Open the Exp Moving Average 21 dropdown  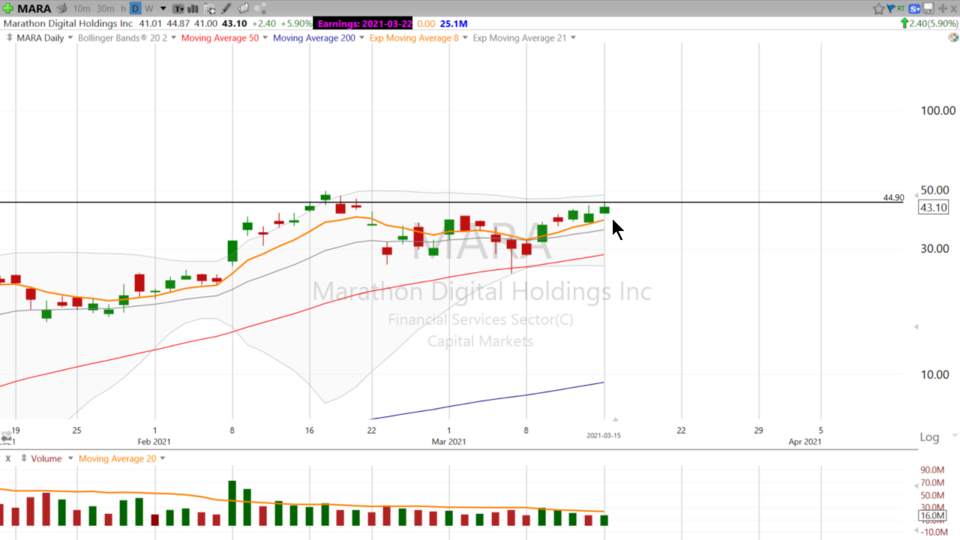click(574, 38)
